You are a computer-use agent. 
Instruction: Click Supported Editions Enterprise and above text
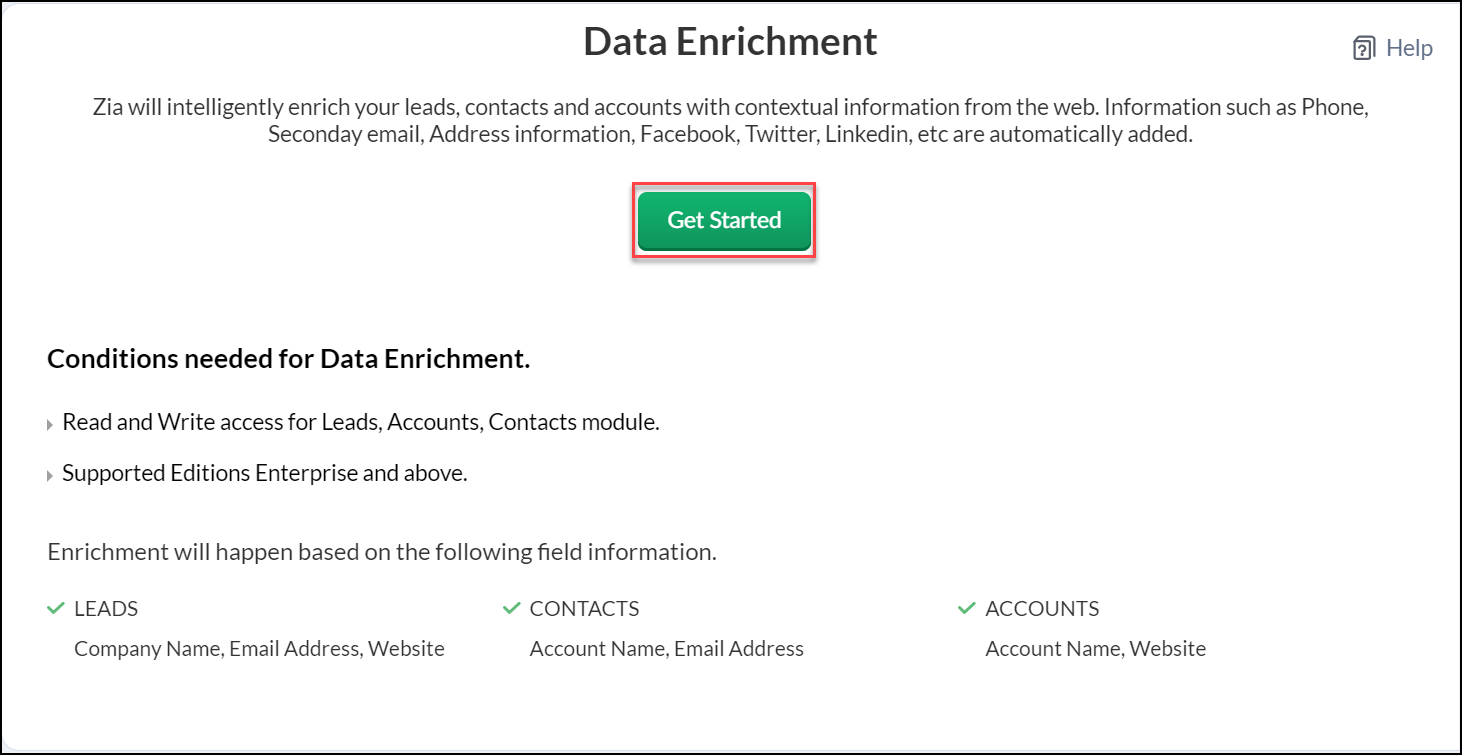265,473
